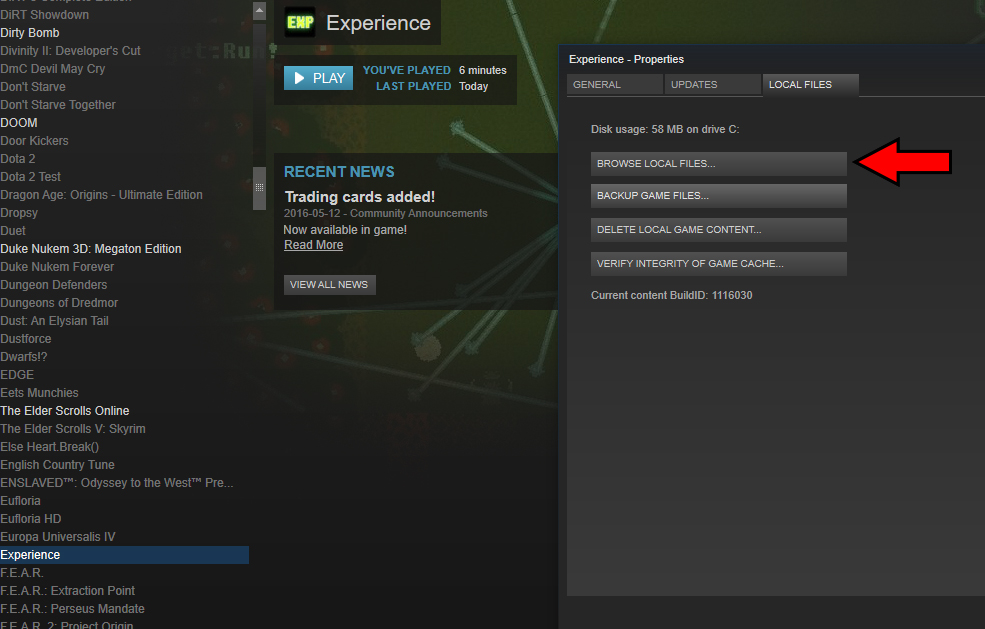Viewport: 985px width, 629px height.
Task: Select F.E.A.R.: Perseus Mandate
Action: point(72,609)
